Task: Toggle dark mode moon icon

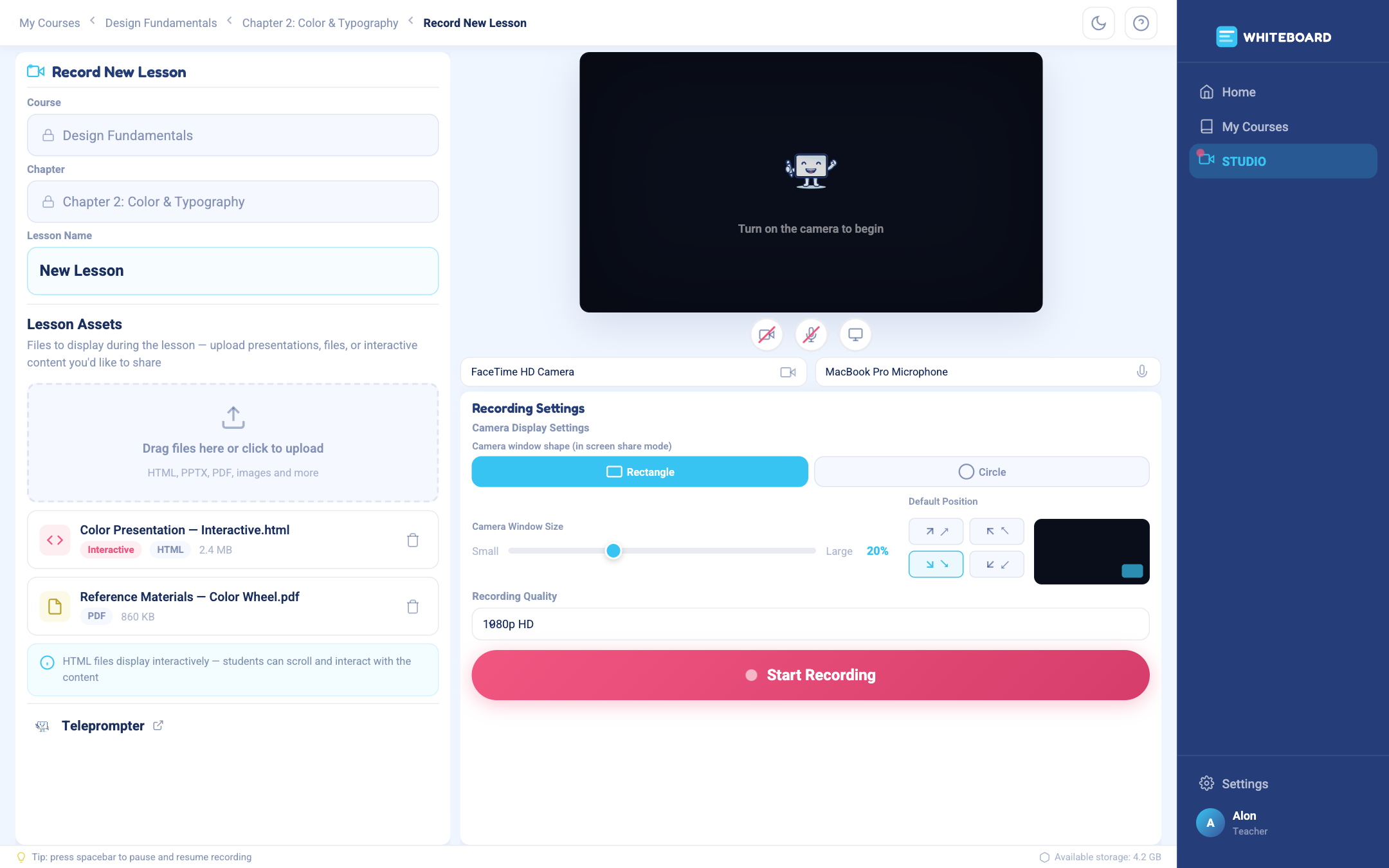Action: pos(1098,23)
